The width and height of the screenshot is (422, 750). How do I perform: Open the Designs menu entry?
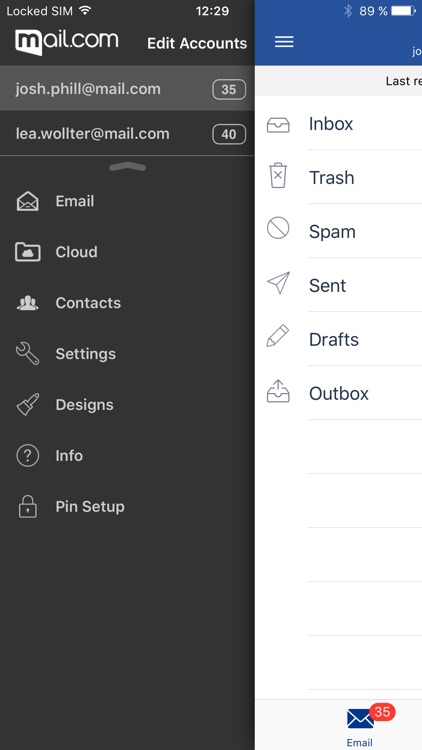coord(127,405)
